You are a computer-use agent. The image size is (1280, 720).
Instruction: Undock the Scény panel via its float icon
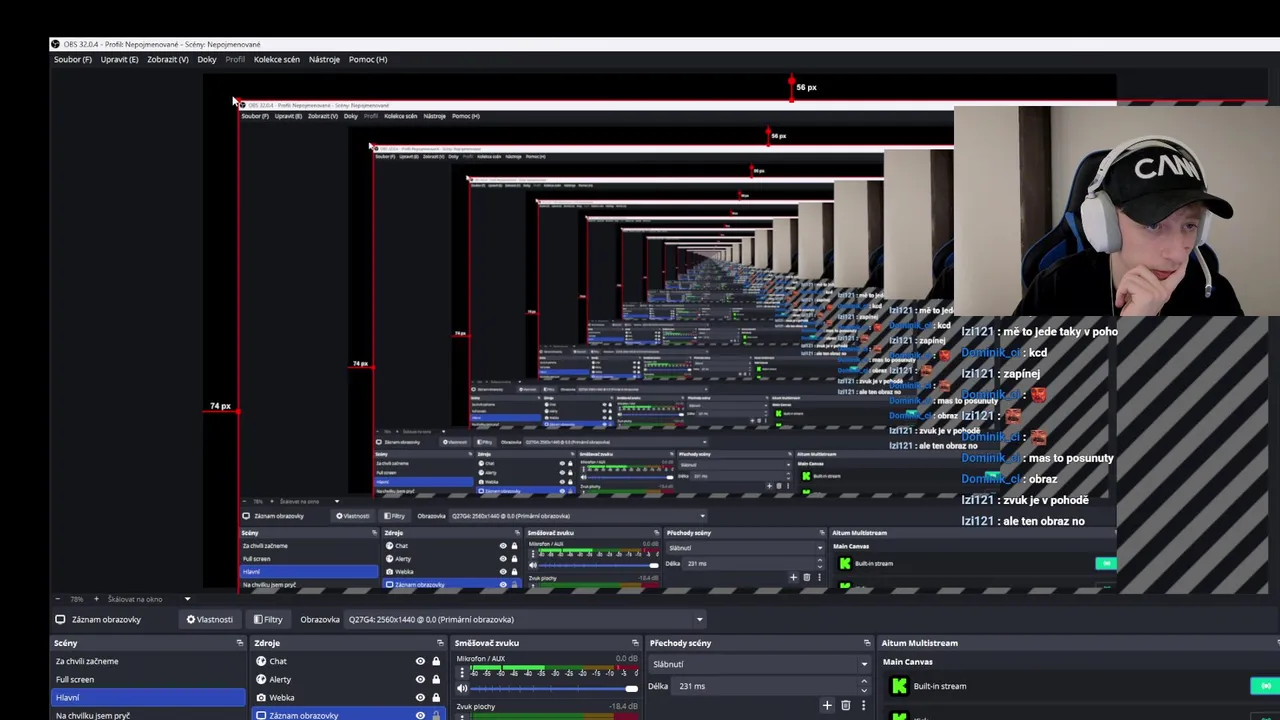[x=239, y=643]
